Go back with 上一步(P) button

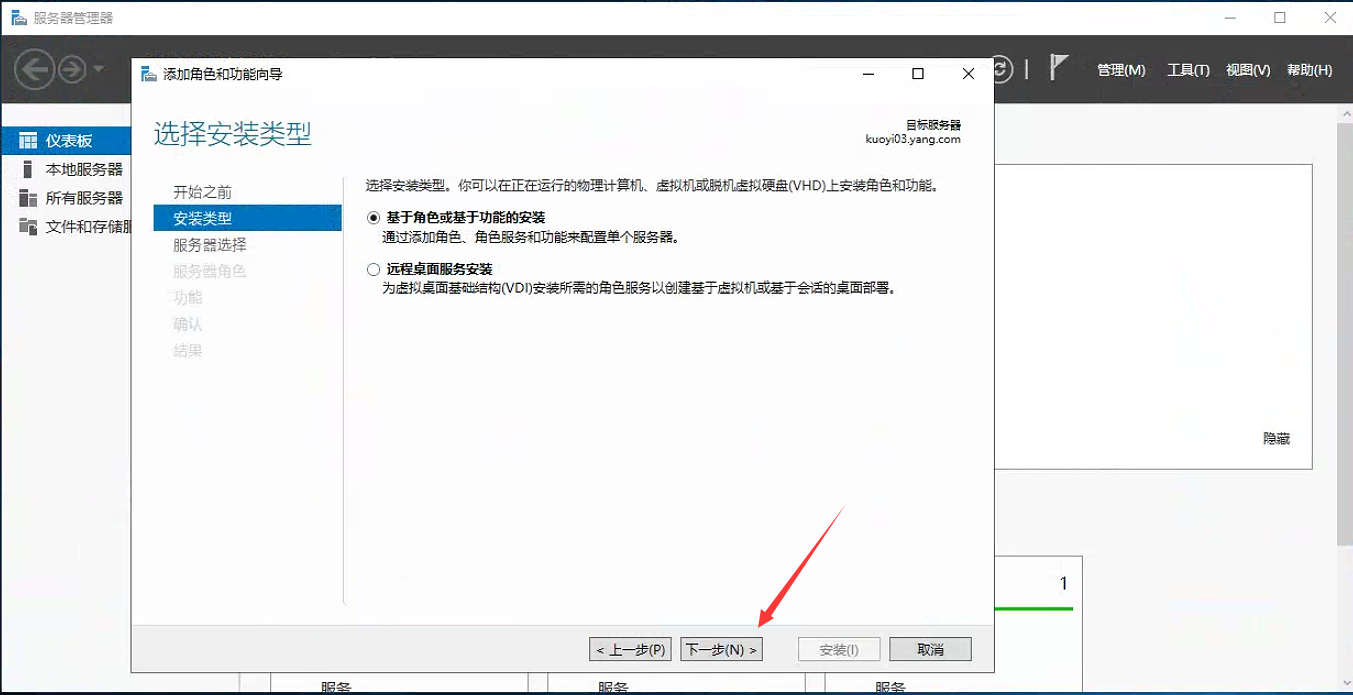point(630,649)
